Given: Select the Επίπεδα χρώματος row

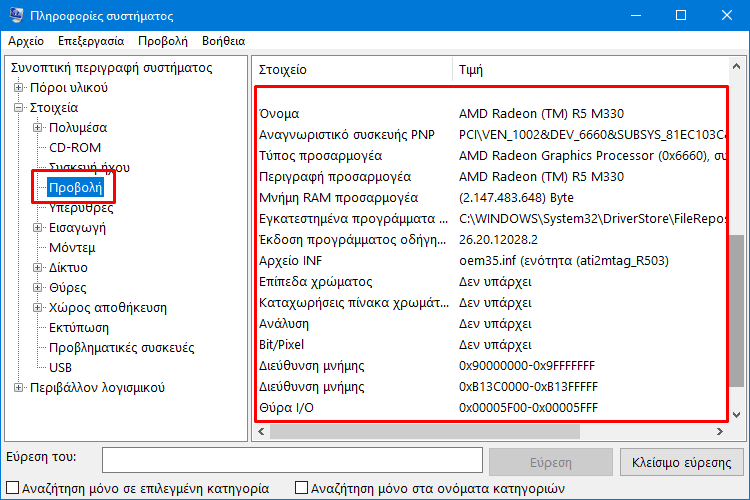Looking at the screenshot, I should (492, 282).
